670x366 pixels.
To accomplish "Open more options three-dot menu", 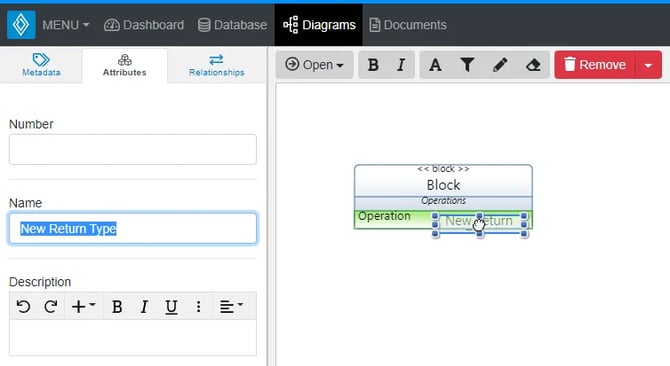I will [198, 306].
